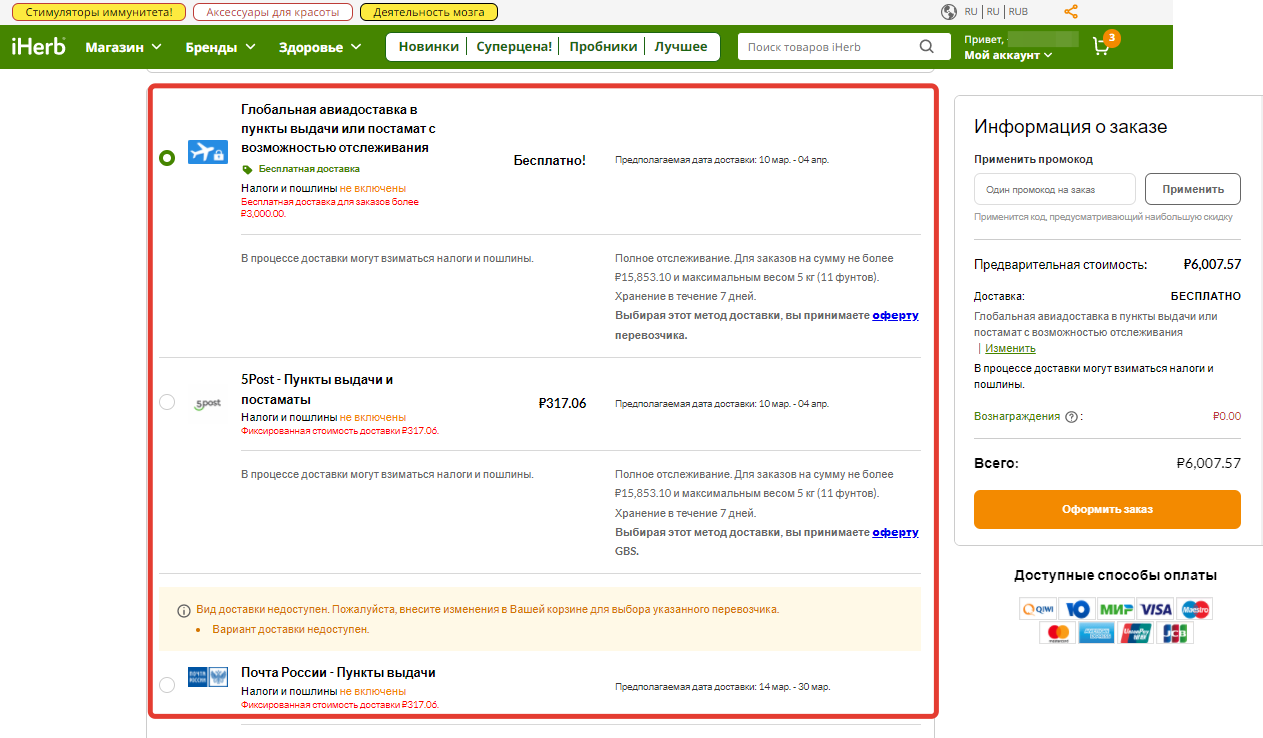
Task: Click the Доступные способы оплаты heading
Action: [x=1115, y=575]
